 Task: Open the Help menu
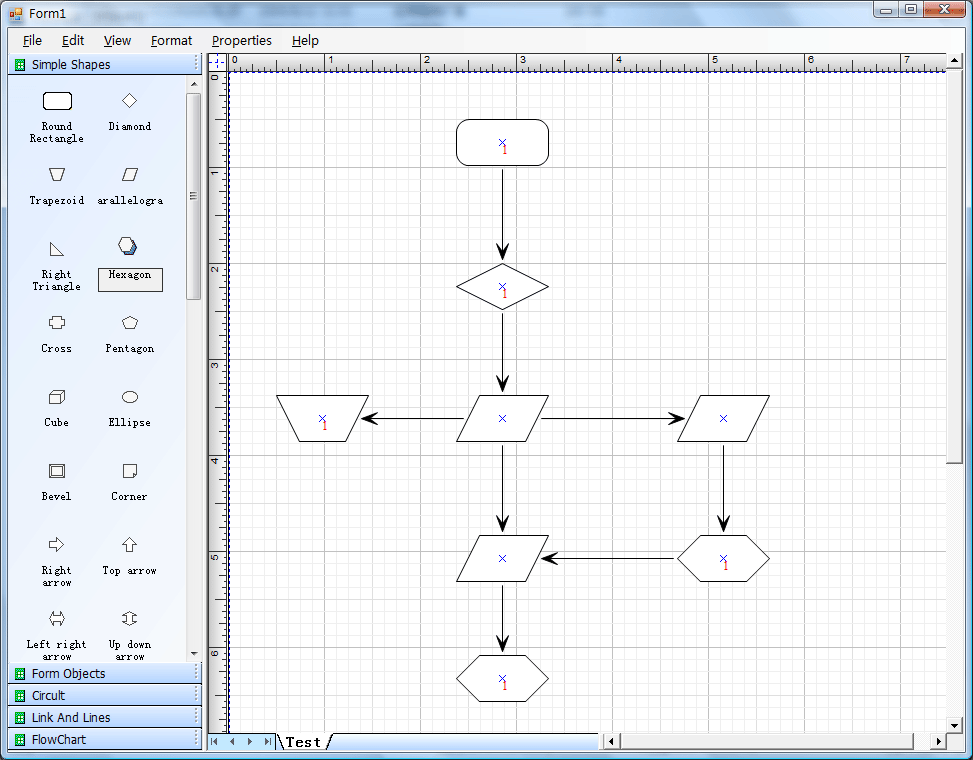(305, 40)
